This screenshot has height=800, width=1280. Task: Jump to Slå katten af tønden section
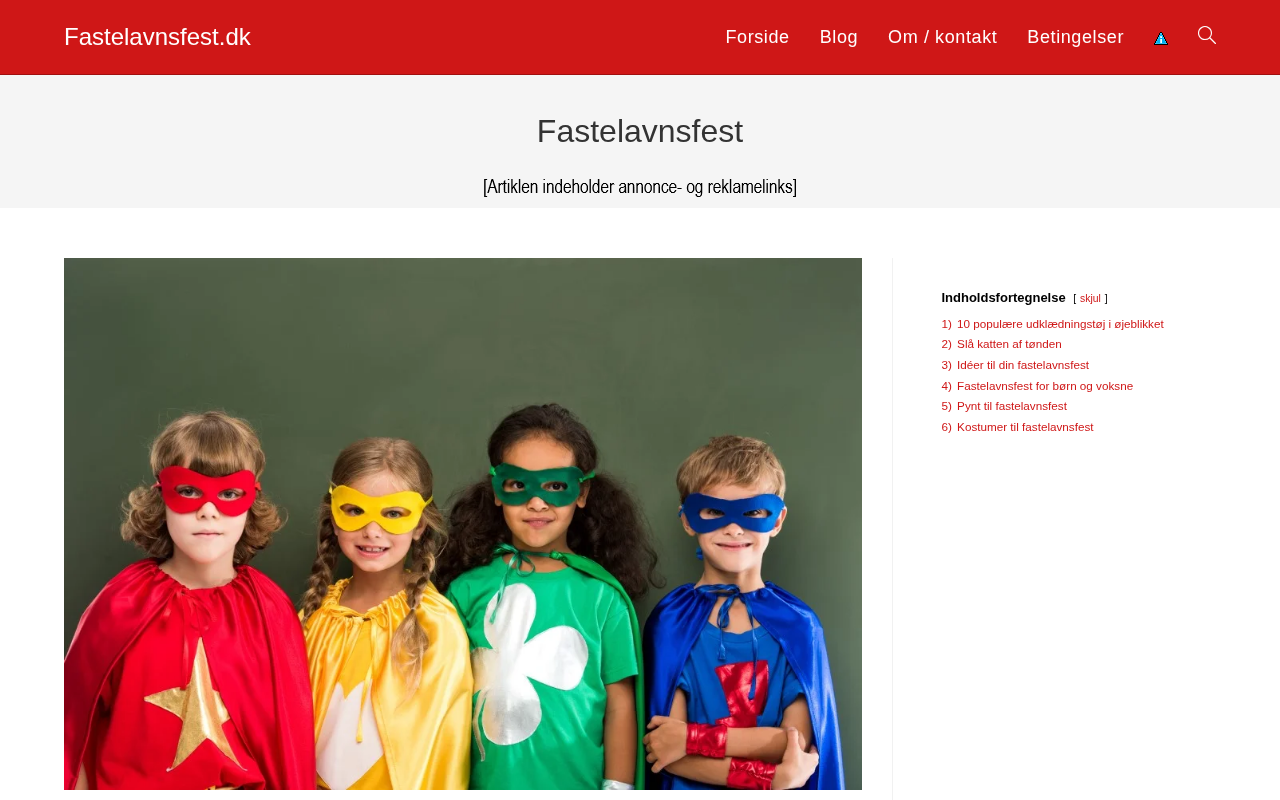tap(1009, 344)
